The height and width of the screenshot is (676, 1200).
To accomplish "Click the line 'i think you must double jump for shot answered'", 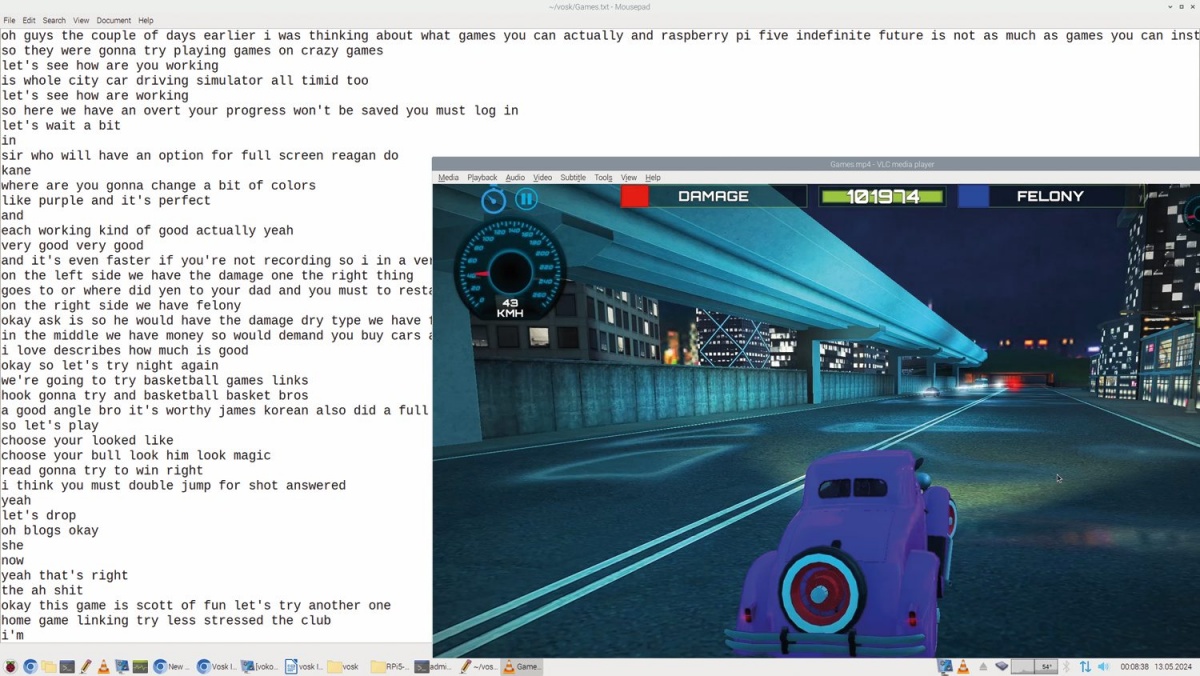I will click(174, 486).
